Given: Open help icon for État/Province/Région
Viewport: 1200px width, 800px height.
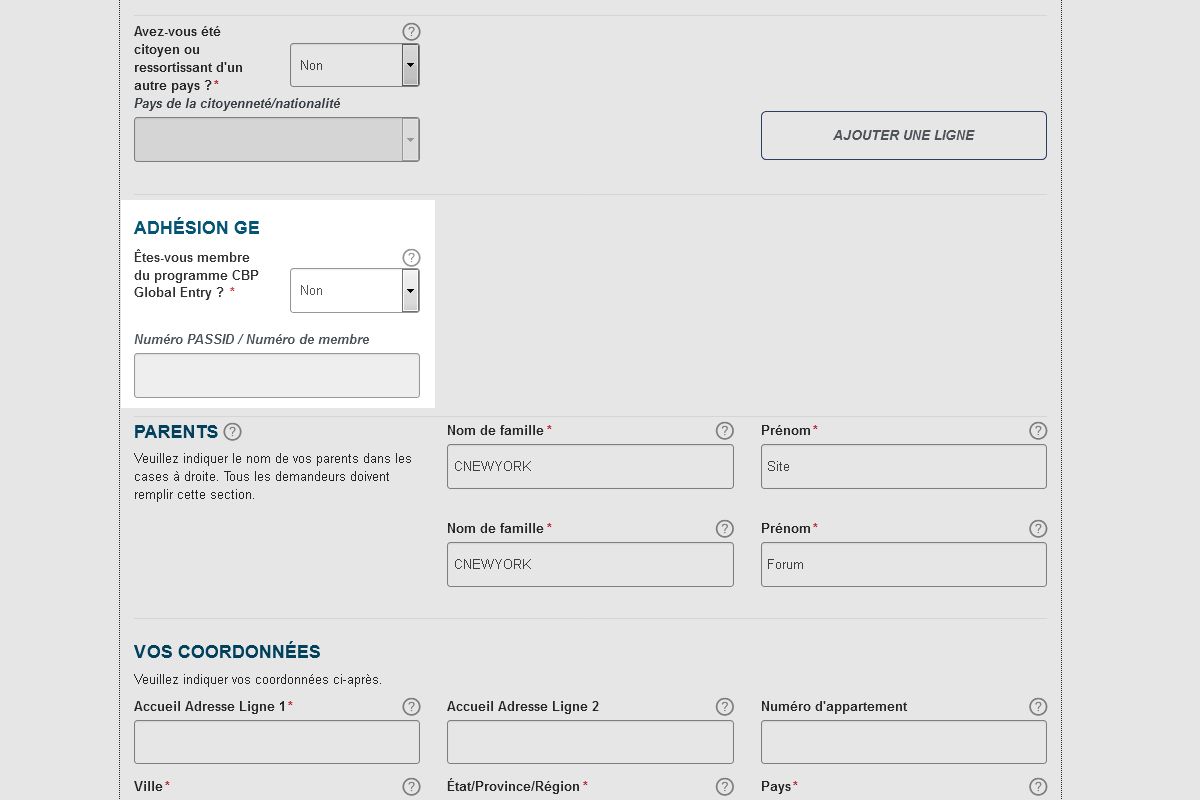Looking at the screenshot, I should pyautogui.click(x=725, y=787).
